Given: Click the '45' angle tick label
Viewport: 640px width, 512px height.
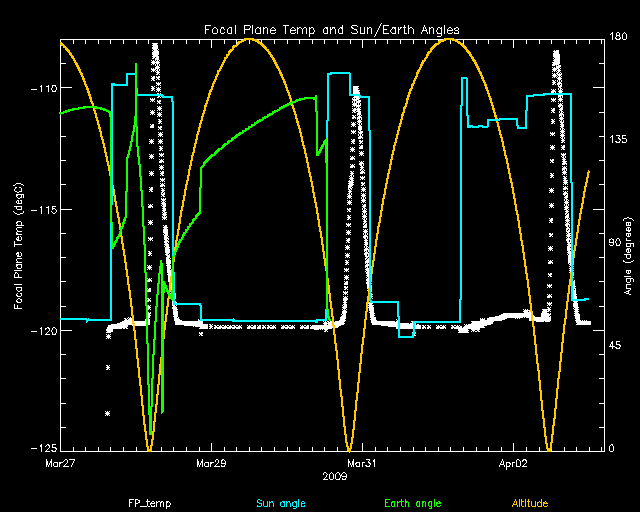Looking at the screenshot, I should coord(615,346).
